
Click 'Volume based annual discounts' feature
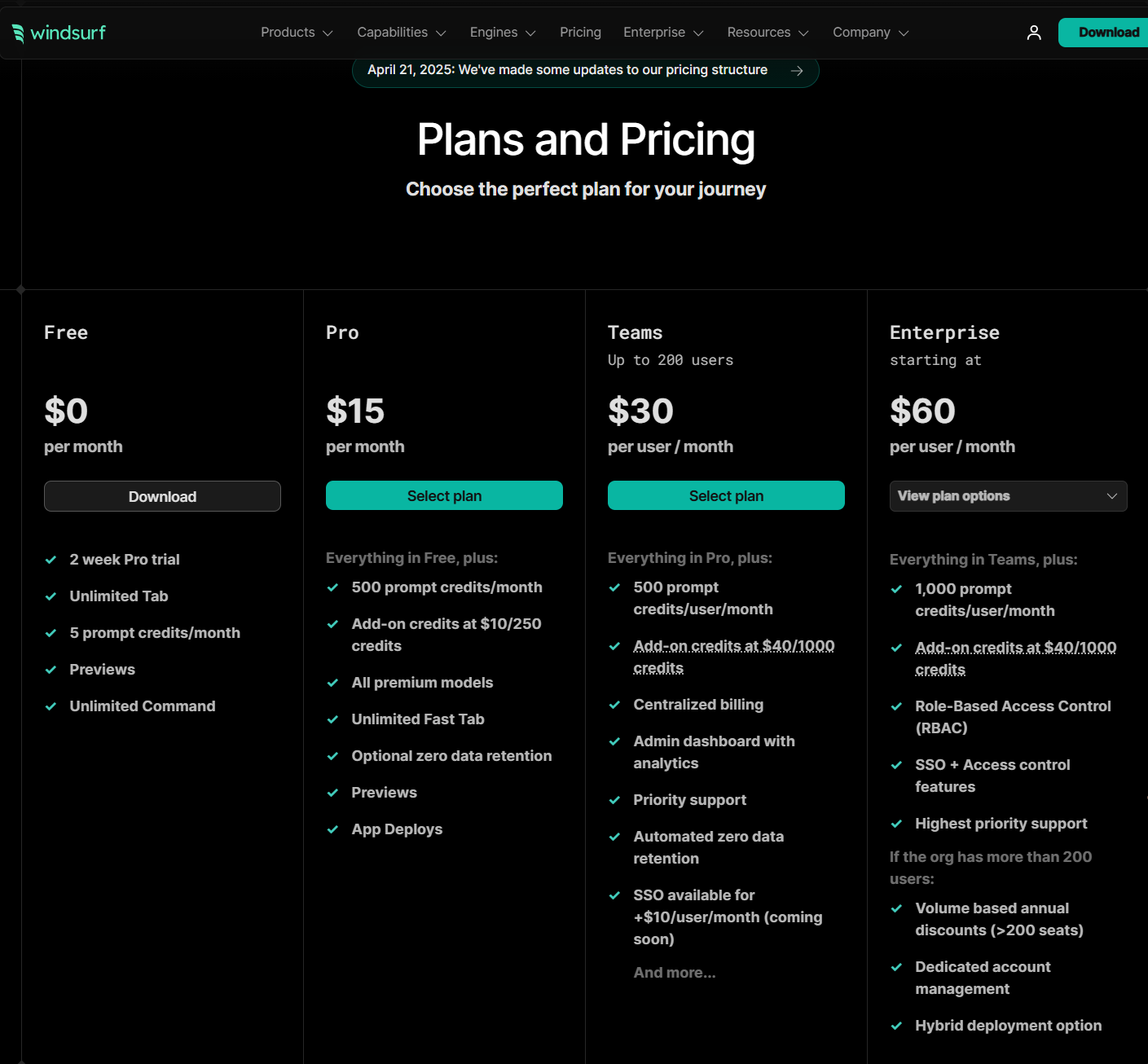point(1000,919)
